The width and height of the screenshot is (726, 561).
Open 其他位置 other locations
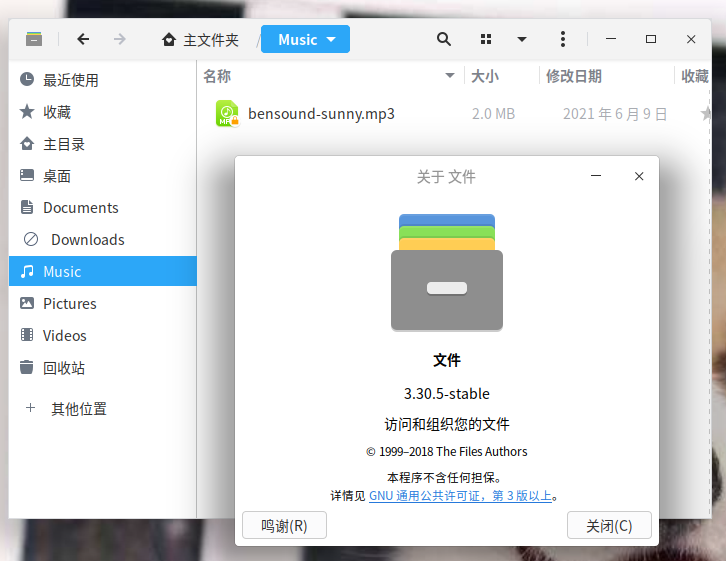[x=102, y=409]
